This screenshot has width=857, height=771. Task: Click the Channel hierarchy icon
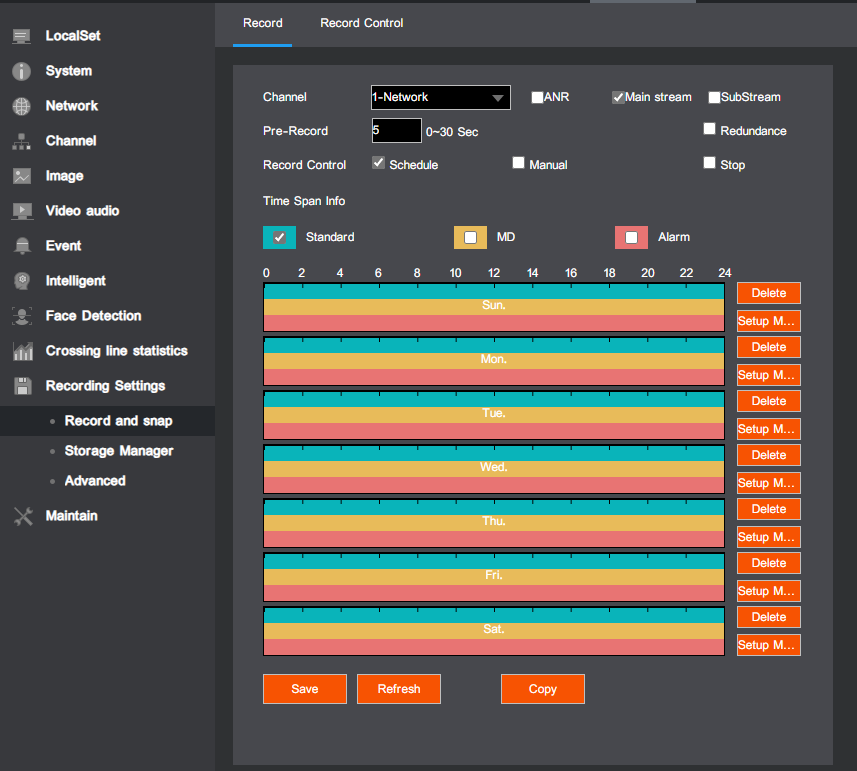[22, 141]
